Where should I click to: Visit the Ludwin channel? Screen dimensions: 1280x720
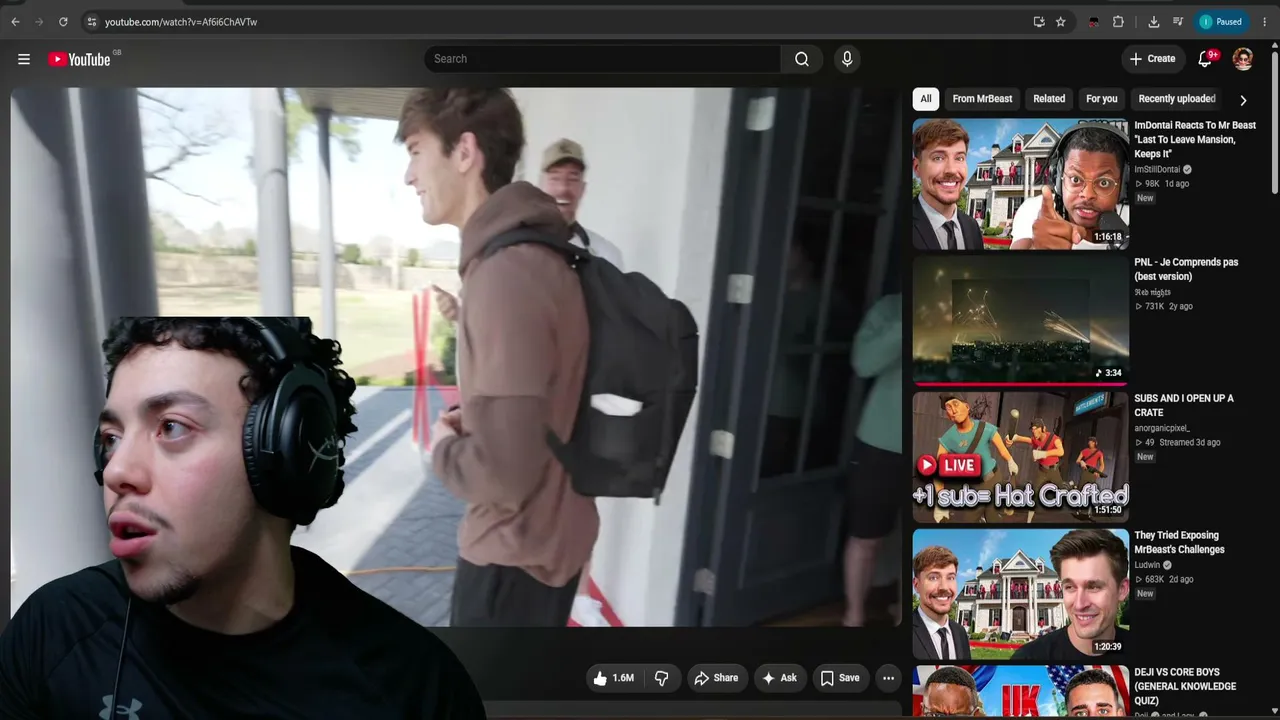pos(1149,565)
